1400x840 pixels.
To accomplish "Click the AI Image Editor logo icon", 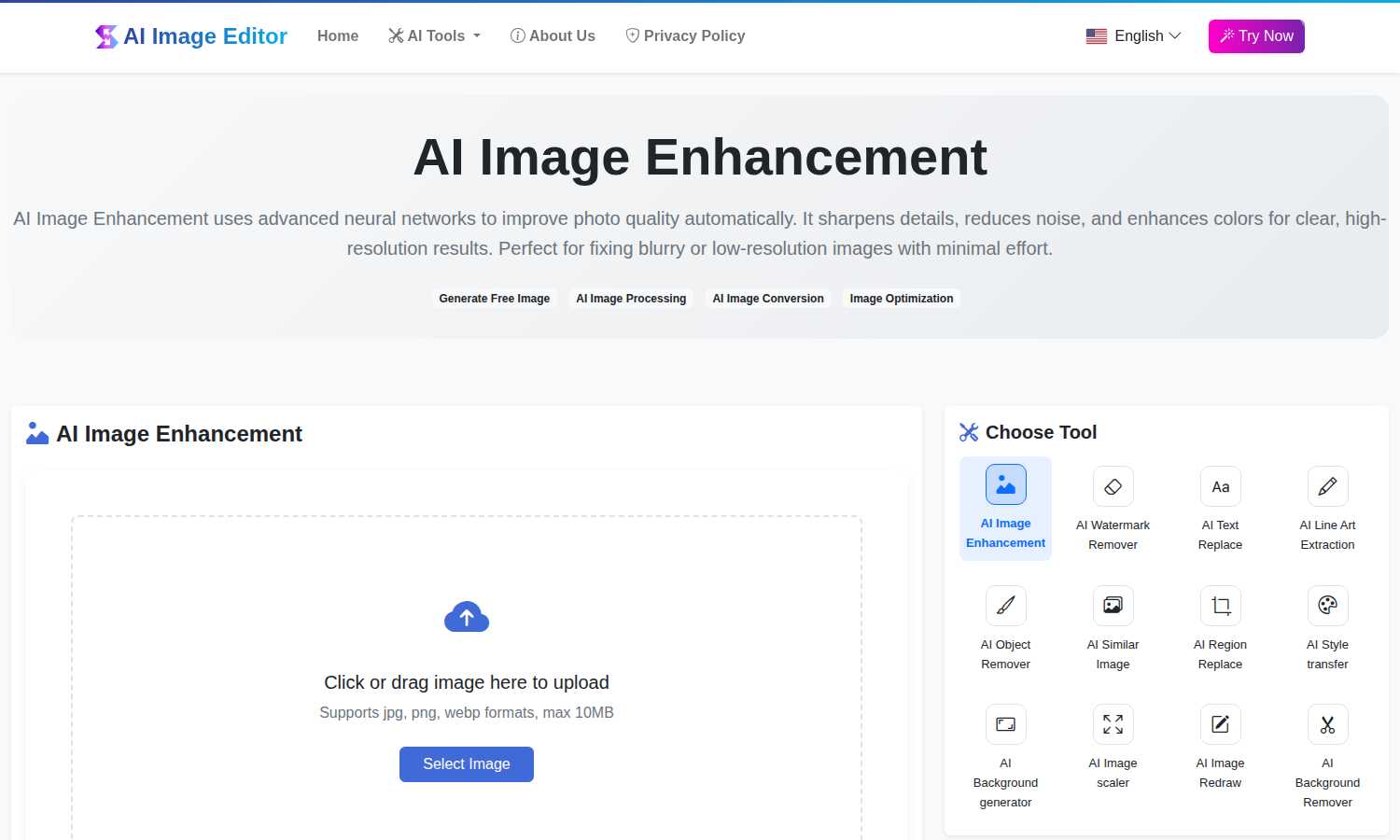I will point(106,36).
